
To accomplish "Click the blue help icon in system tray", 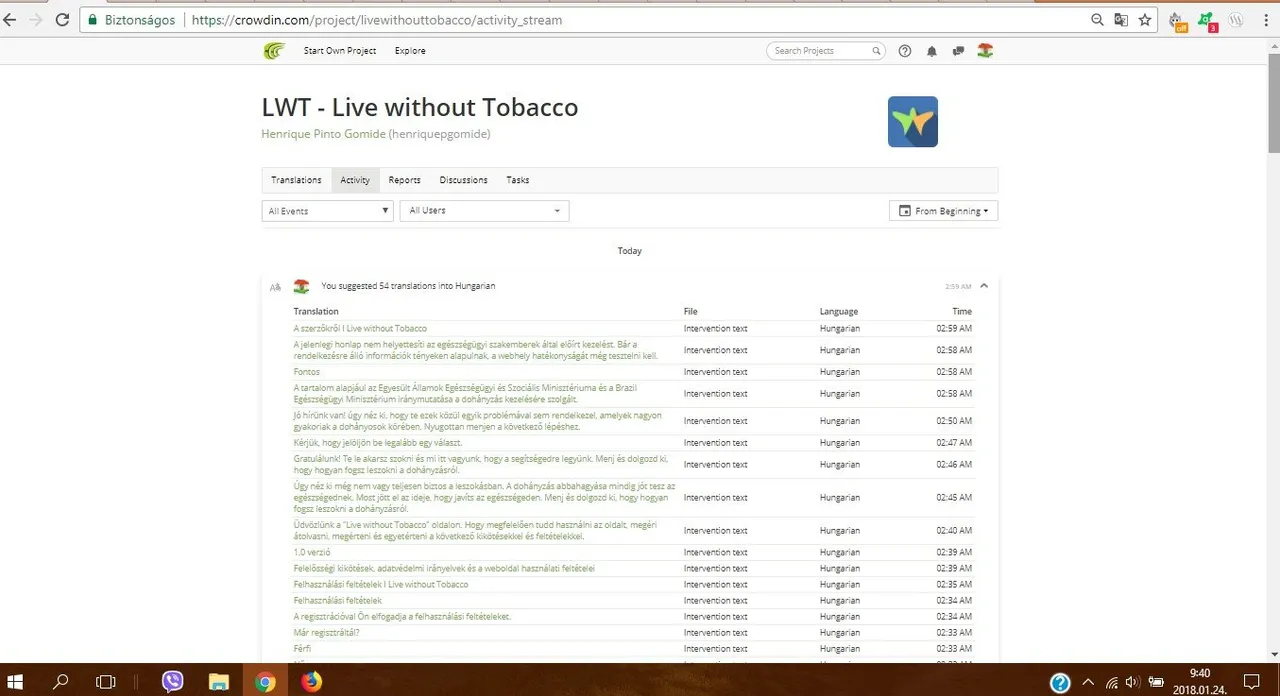I will point(1061,682).
